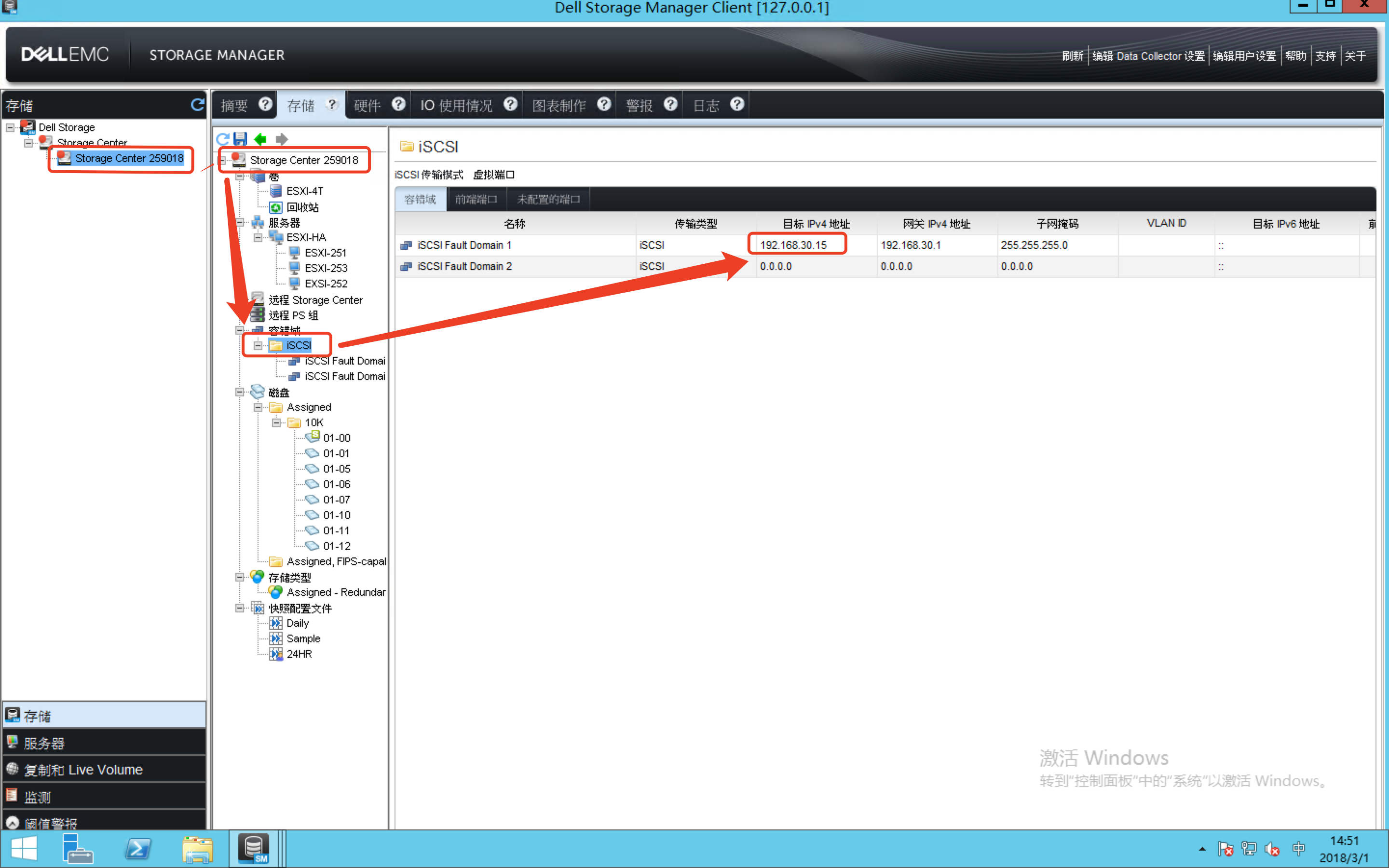Sort table by 目标 IPv4 地址 column header
Viewport: 1389px width, 868px height.
pos(816,224)
